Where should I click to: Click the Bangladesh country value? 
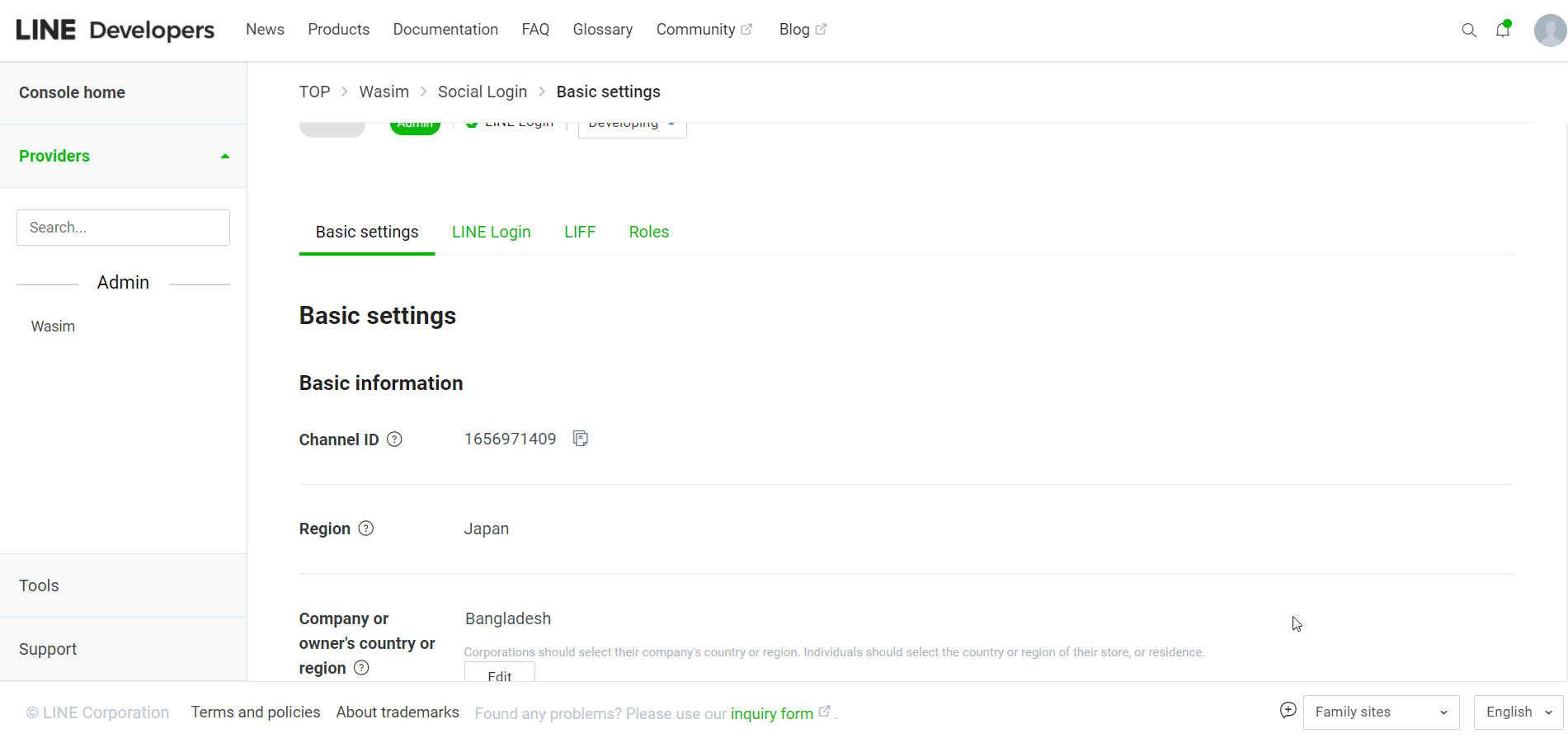(x=508, y=618)
